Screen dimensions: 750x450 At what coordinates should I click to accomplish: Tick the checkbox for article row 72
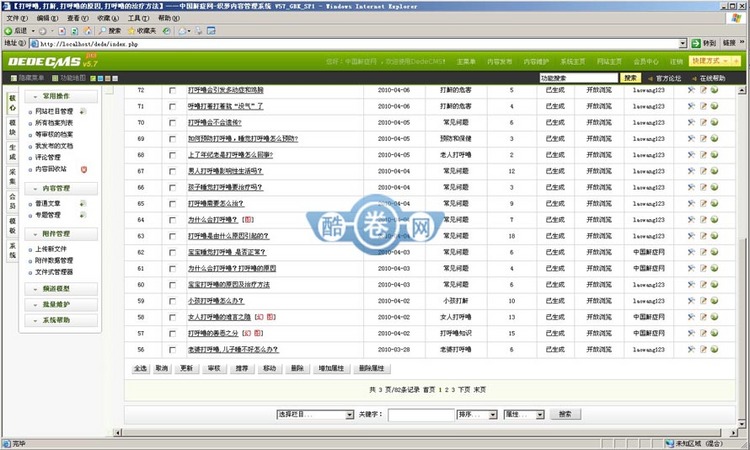coord(172,90)
